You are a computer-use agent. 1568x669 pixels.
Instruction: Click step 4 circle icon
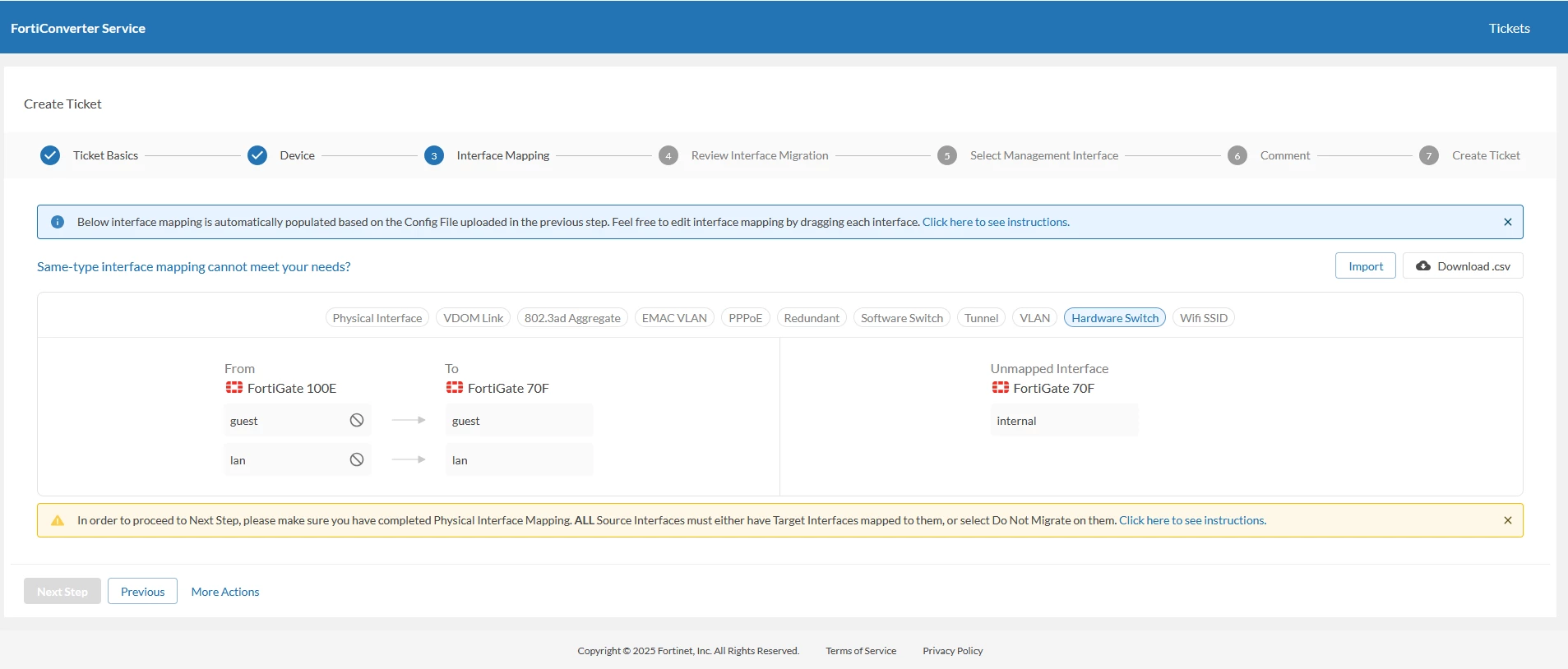tap(668, 155)
